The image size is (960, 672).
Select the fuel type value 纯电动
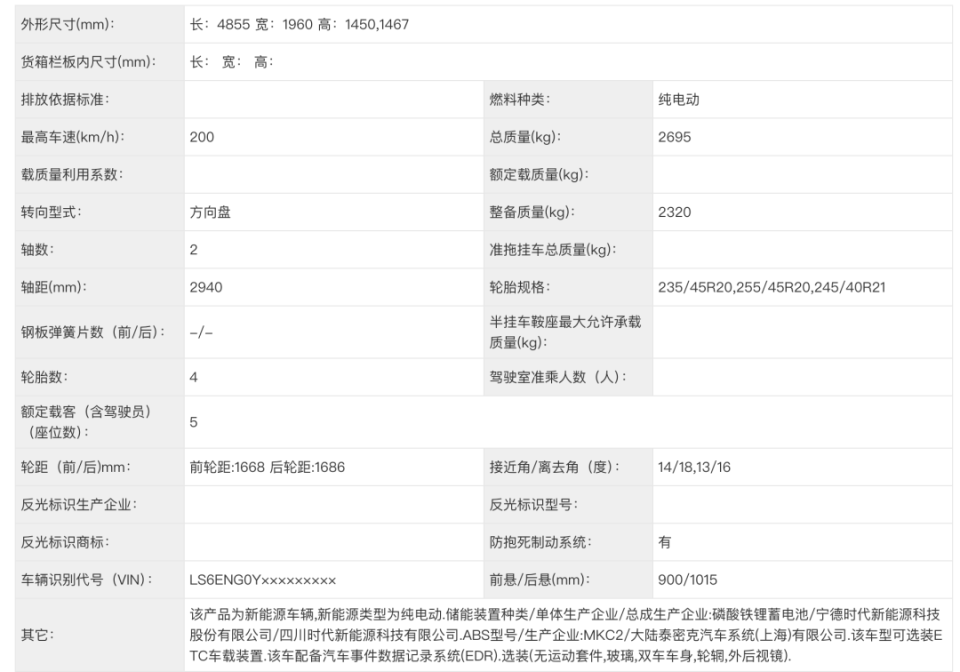(678, 99)
